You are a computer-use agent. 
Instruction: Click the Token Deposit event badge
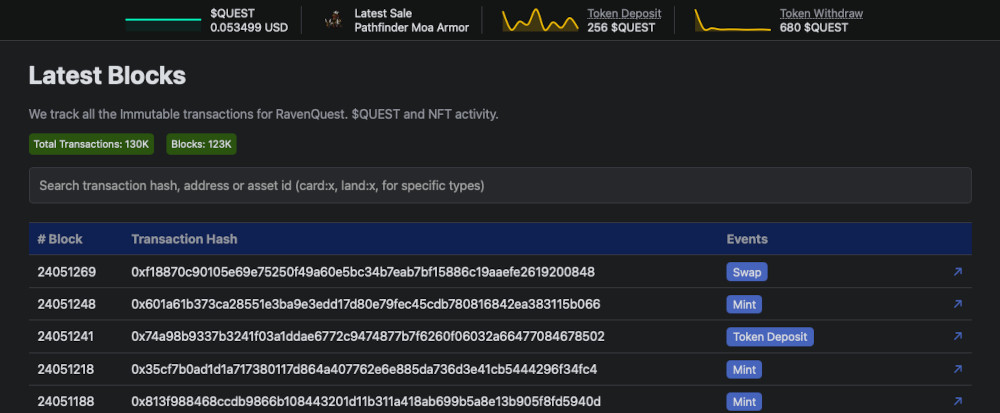769,337
